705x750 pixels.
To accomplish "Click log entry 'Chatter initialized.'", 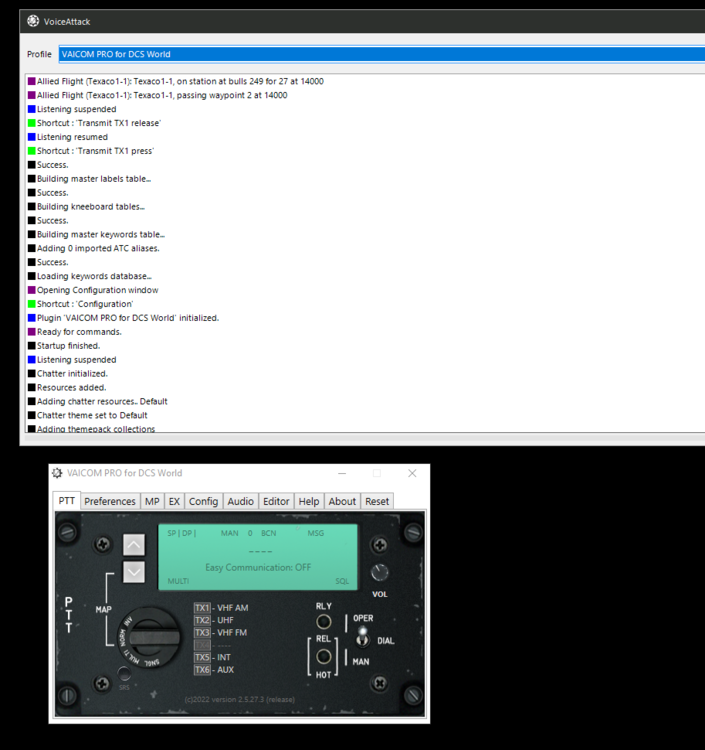I will coord(68,374).
